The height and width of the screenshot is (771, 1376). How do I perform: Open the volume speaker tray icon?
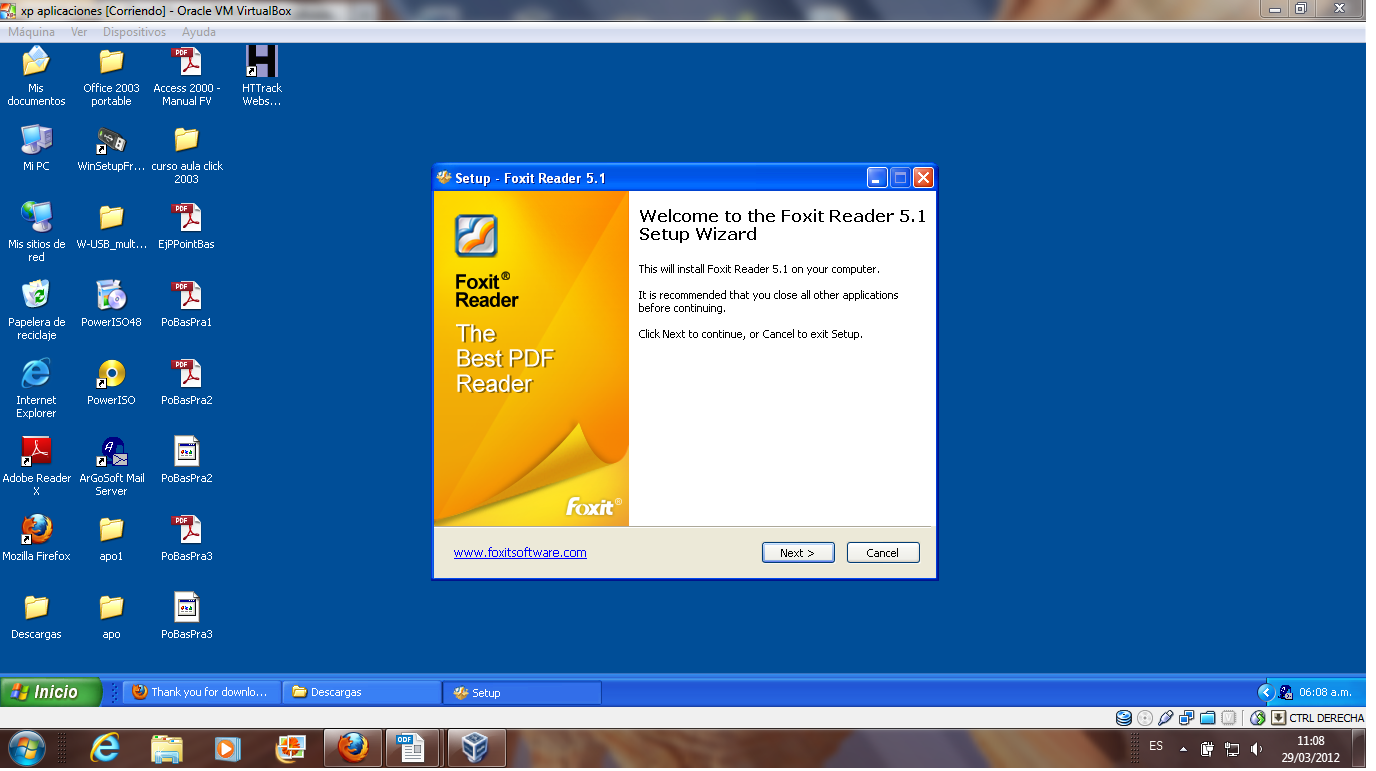pyautogui.click(x=1256, y=748)
